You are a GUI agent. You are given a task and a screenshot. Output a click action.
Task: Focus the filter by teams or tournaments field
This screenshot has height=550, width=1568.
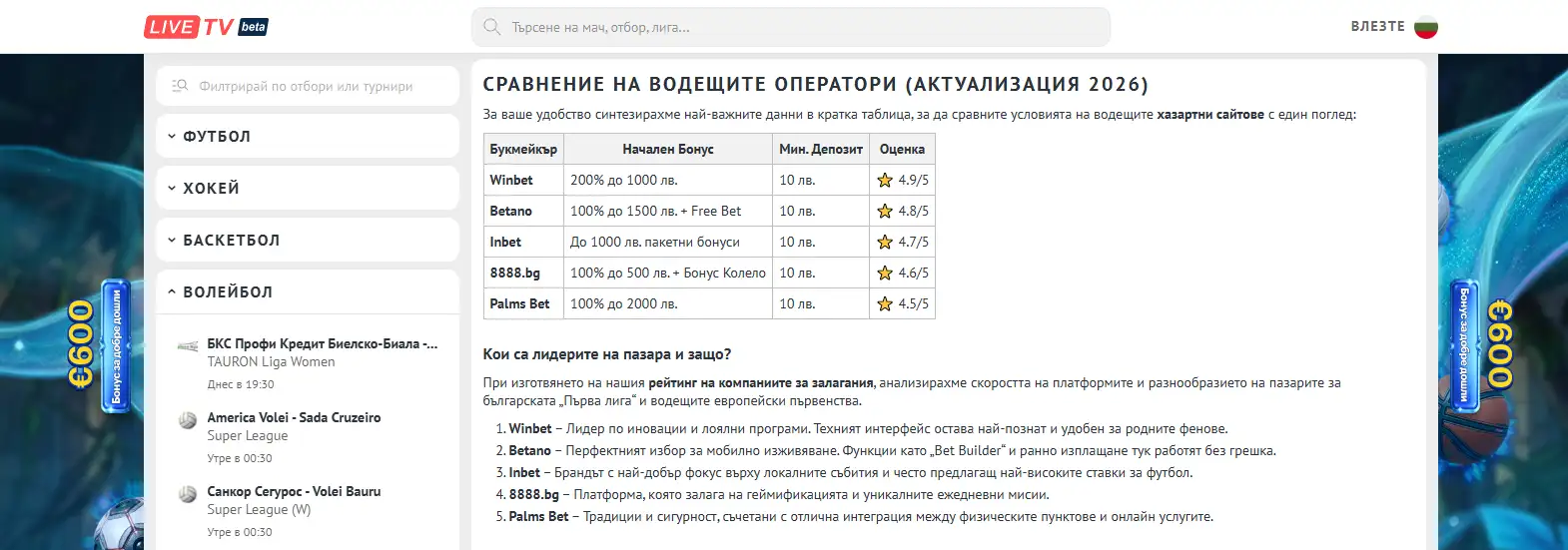pyautogui.click(x=308, y=86)
